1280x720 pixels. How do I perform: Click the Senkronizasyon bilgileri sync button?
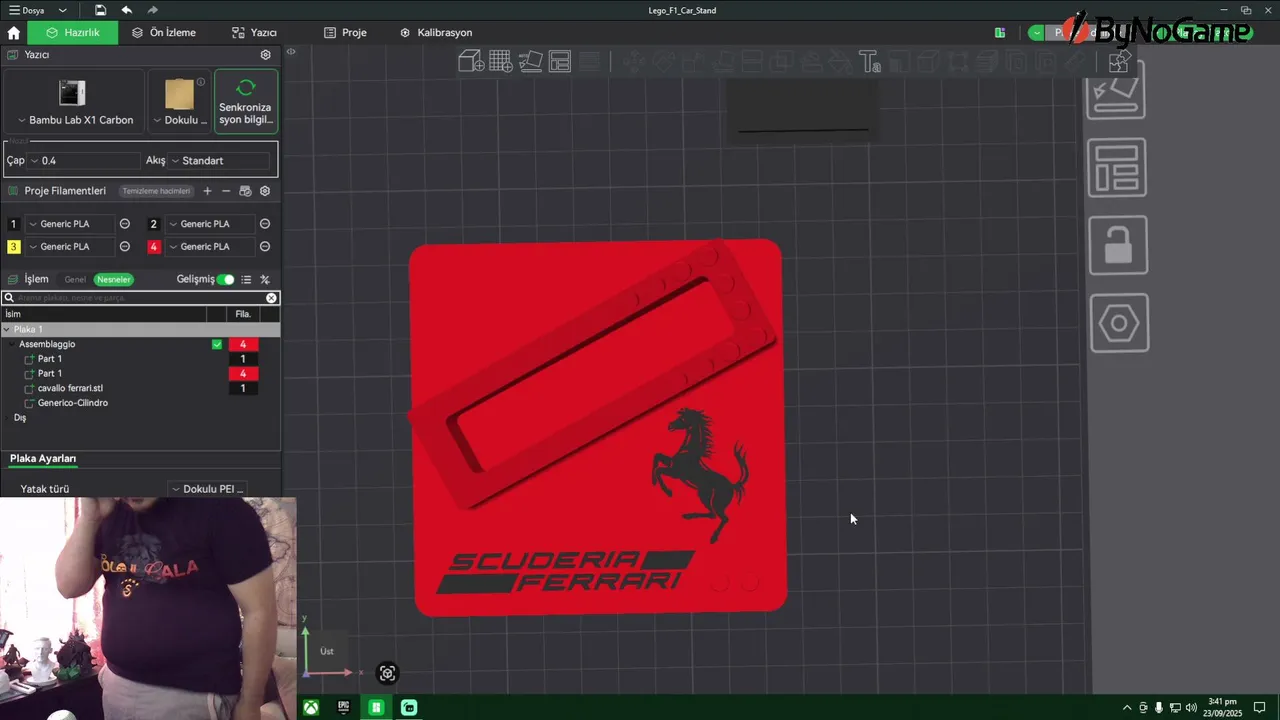246,101
